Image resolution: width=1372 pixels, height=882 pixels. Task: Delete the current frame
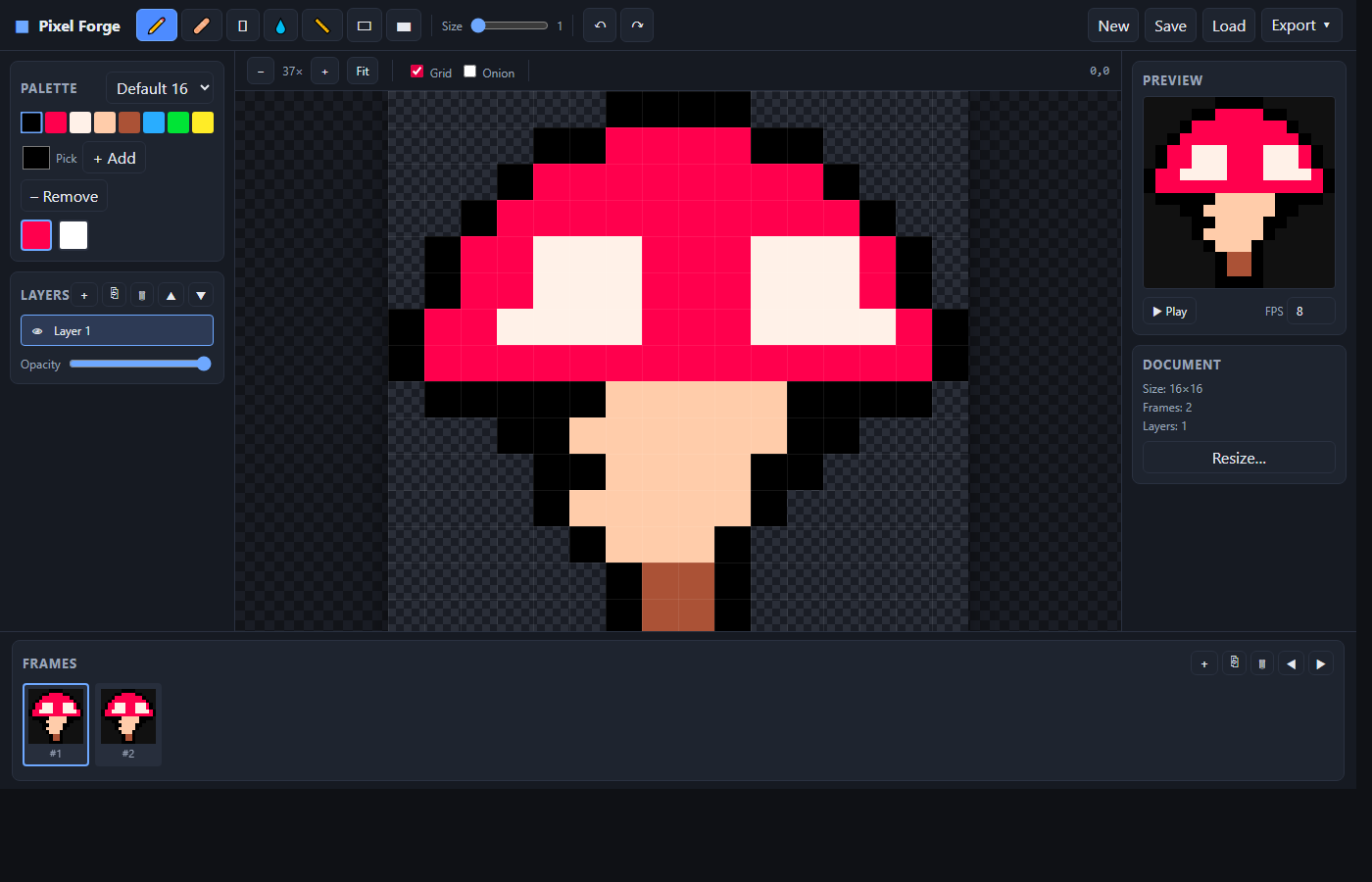pyautogui.click(x=1262, y=663)
